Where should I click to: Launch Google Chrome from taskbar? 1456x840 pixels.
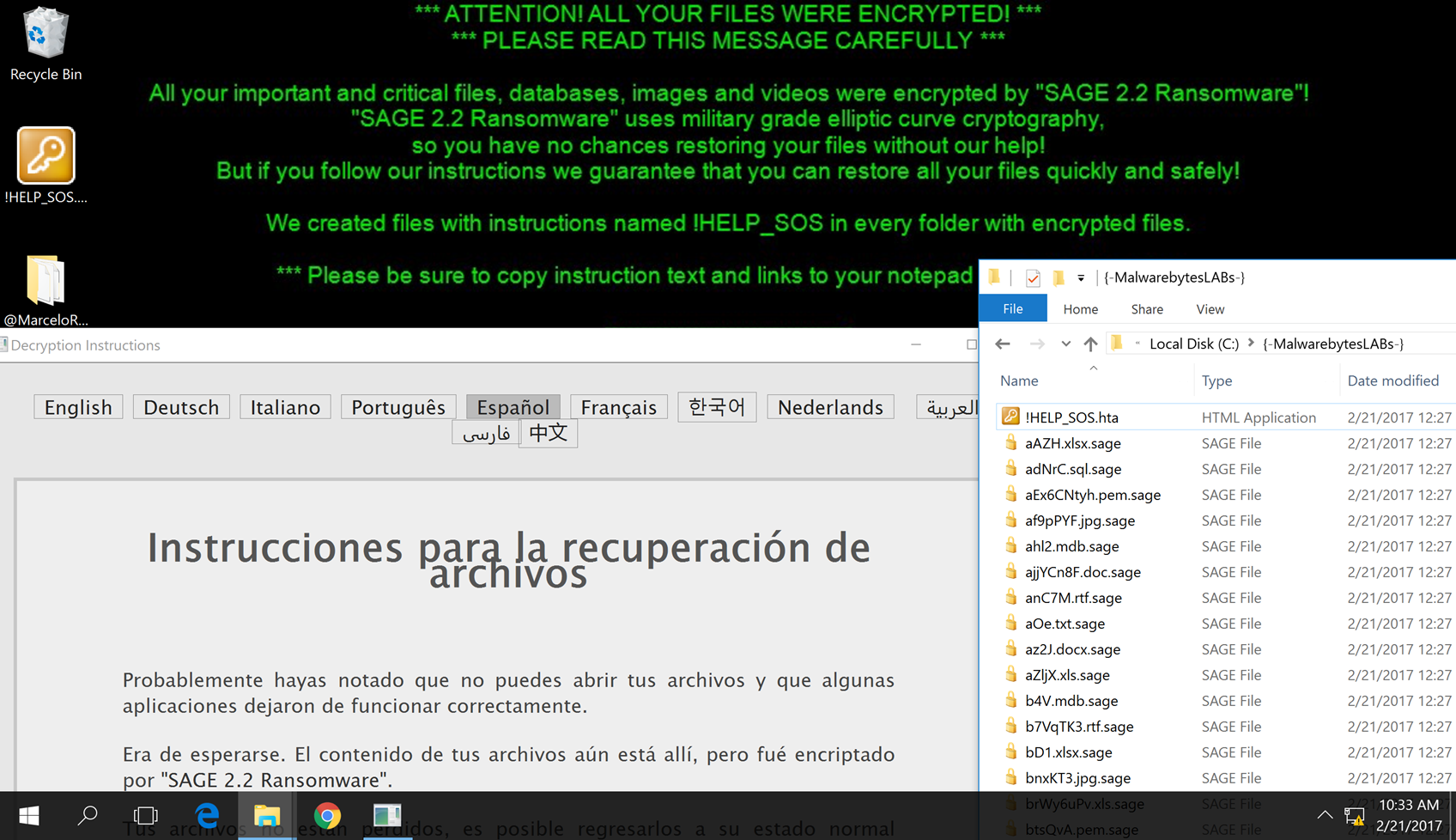pyautogui.click(x=327, y=815)
